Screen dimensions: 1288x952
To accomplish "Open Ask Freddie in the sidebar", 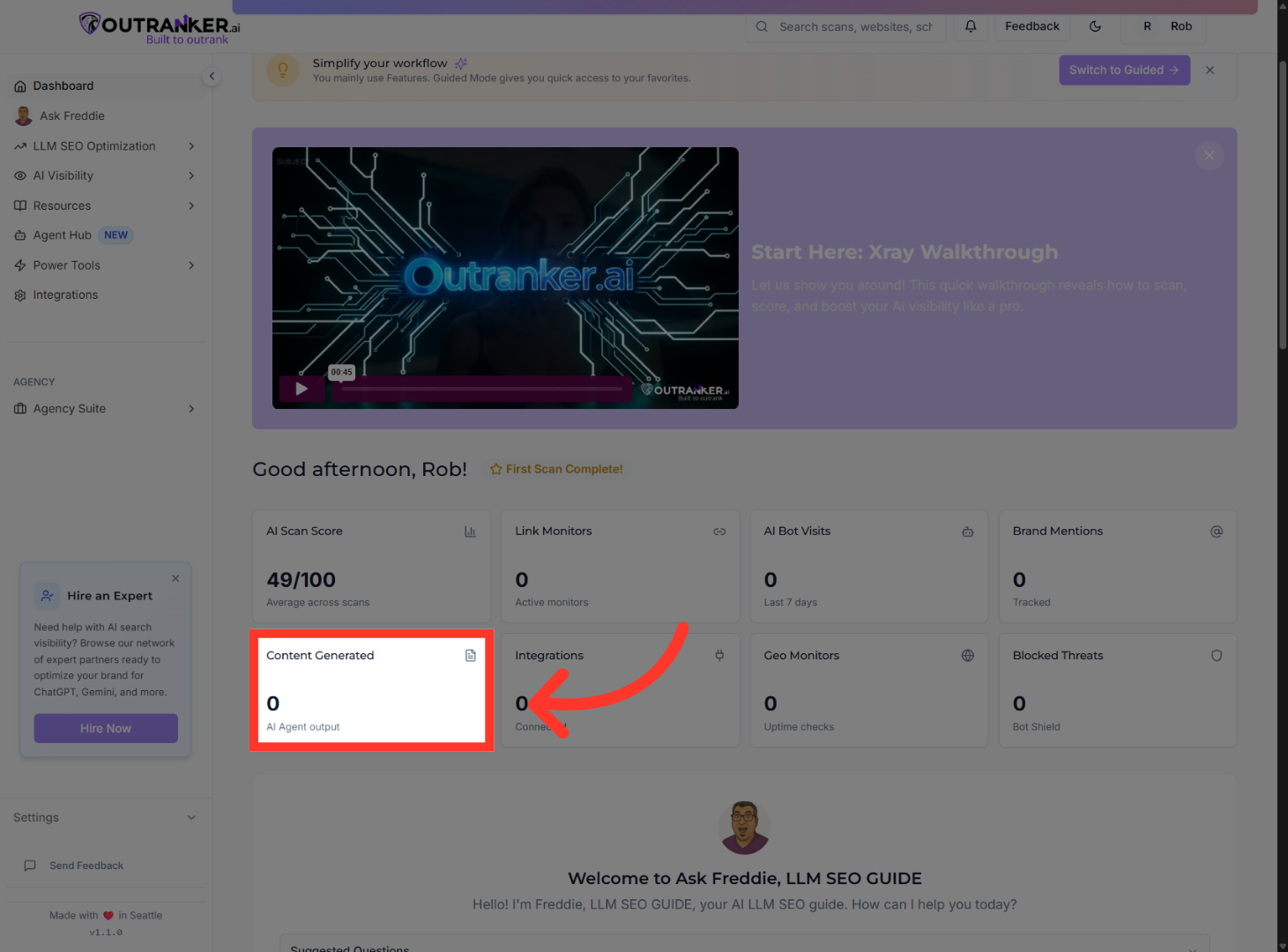I will pos(108,115).
